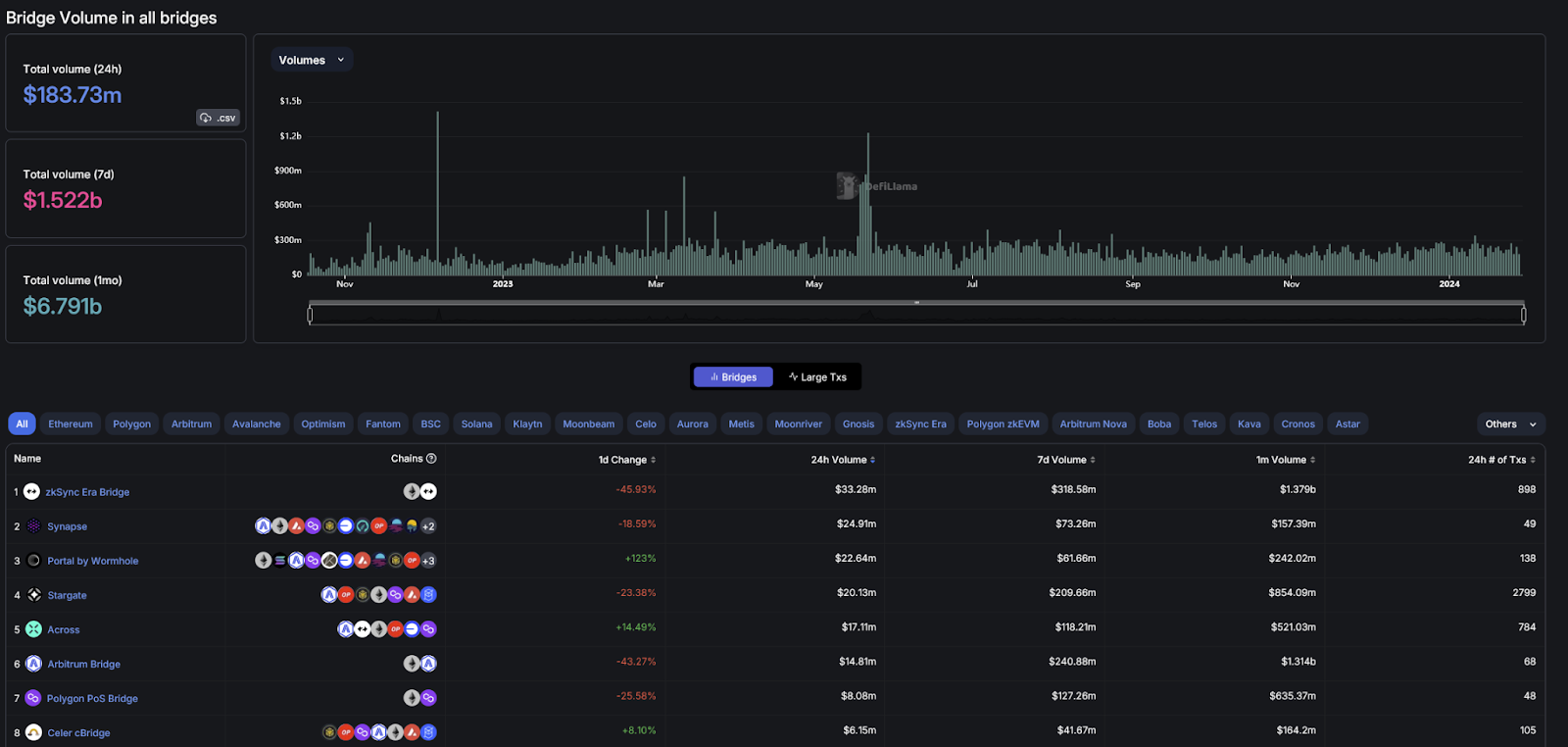Switch to the Large Txs view tab

817,377
